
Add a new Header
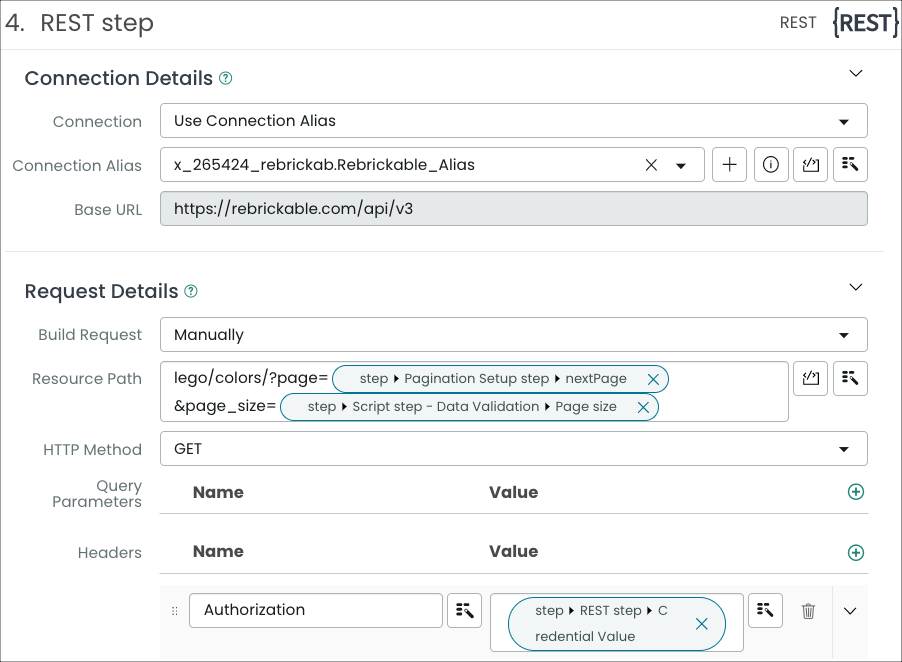point(855,552)
